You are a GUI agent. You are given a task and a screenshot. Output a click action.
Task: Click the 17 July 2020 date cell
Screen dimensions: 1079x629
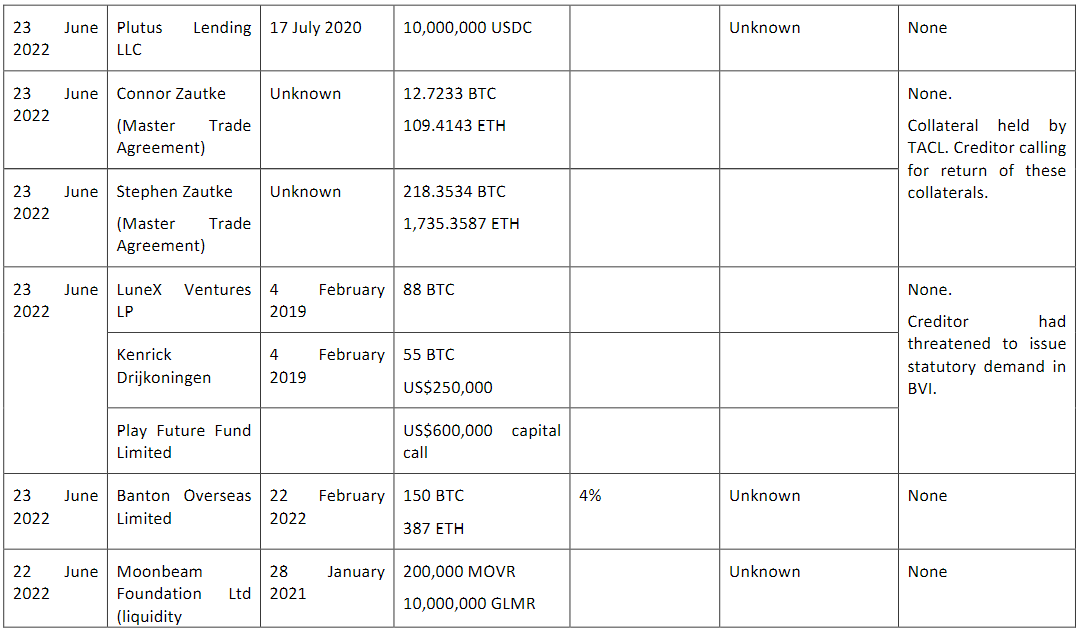327,39
